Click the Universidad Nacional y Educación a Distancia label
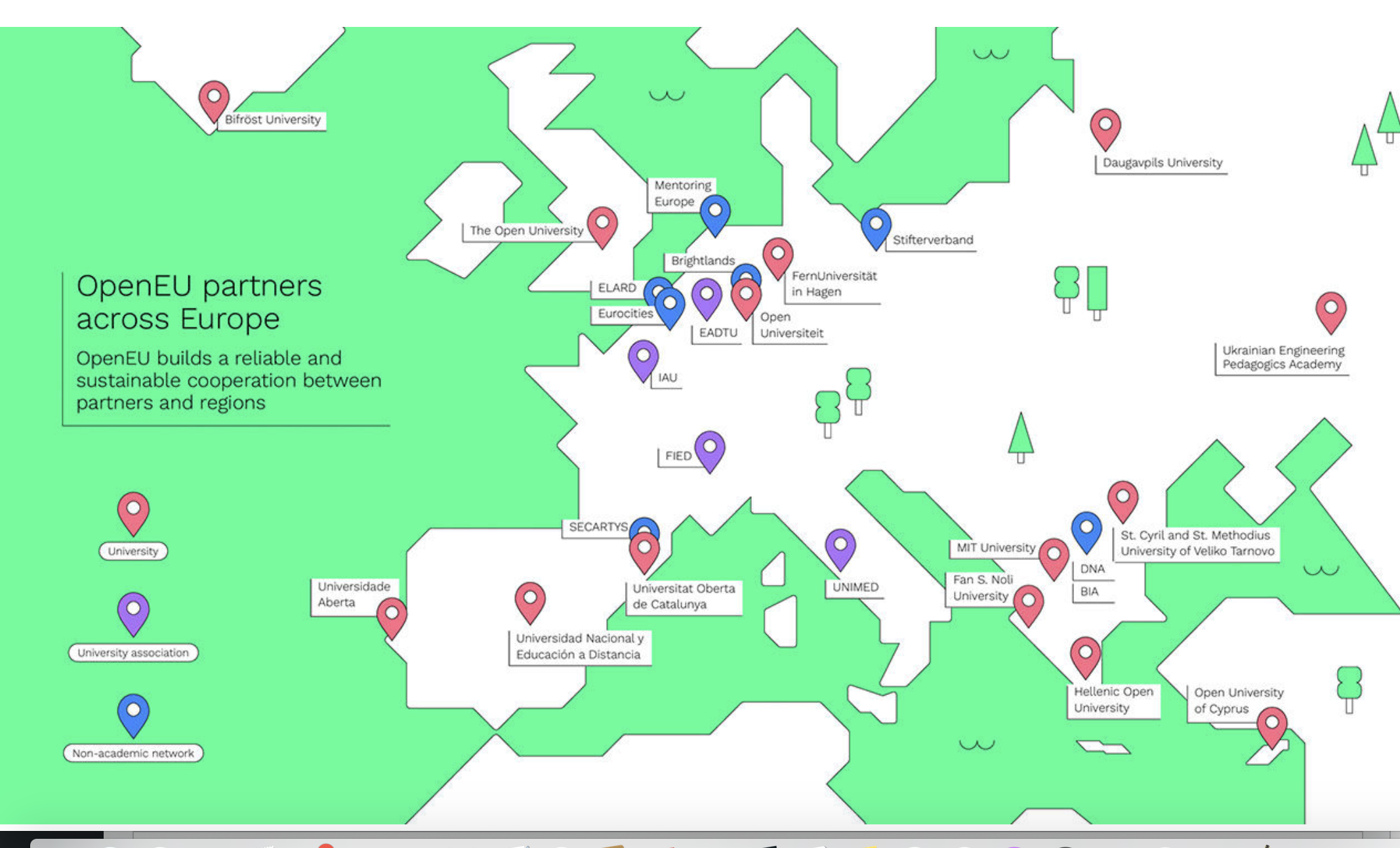 tap(580, 647)
